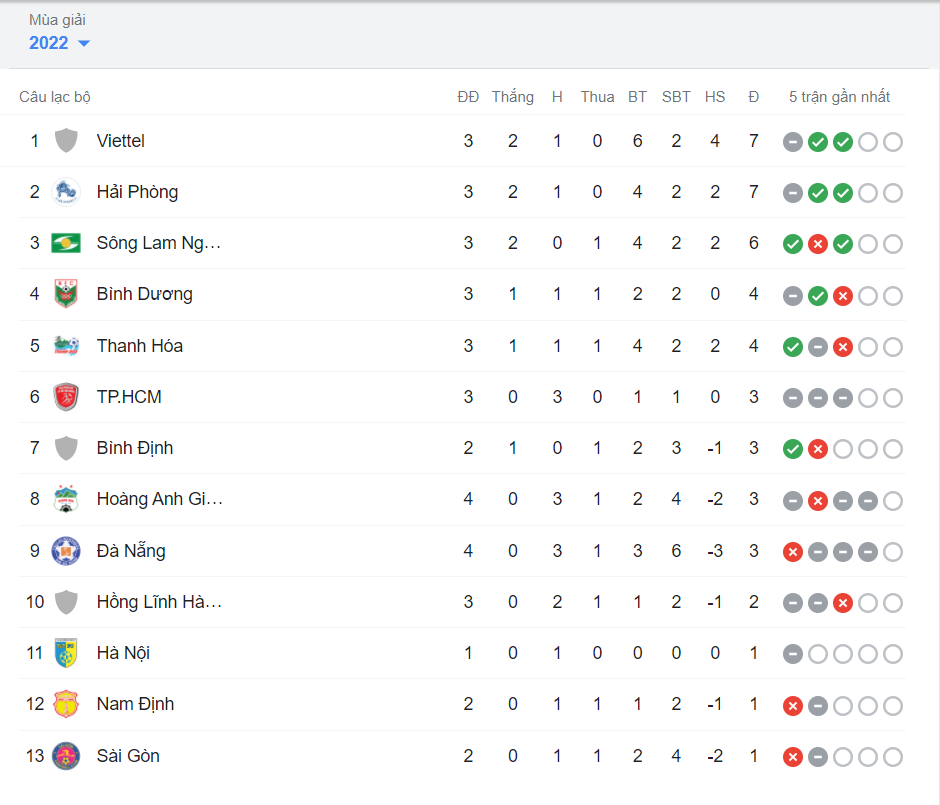940x805 pixels.
Task: Open the Sài Gòn team badge
Action: [x=66, y=756]
